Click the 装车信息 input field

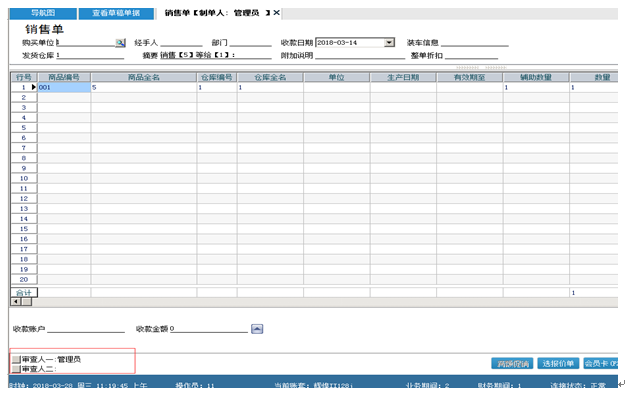474,43
